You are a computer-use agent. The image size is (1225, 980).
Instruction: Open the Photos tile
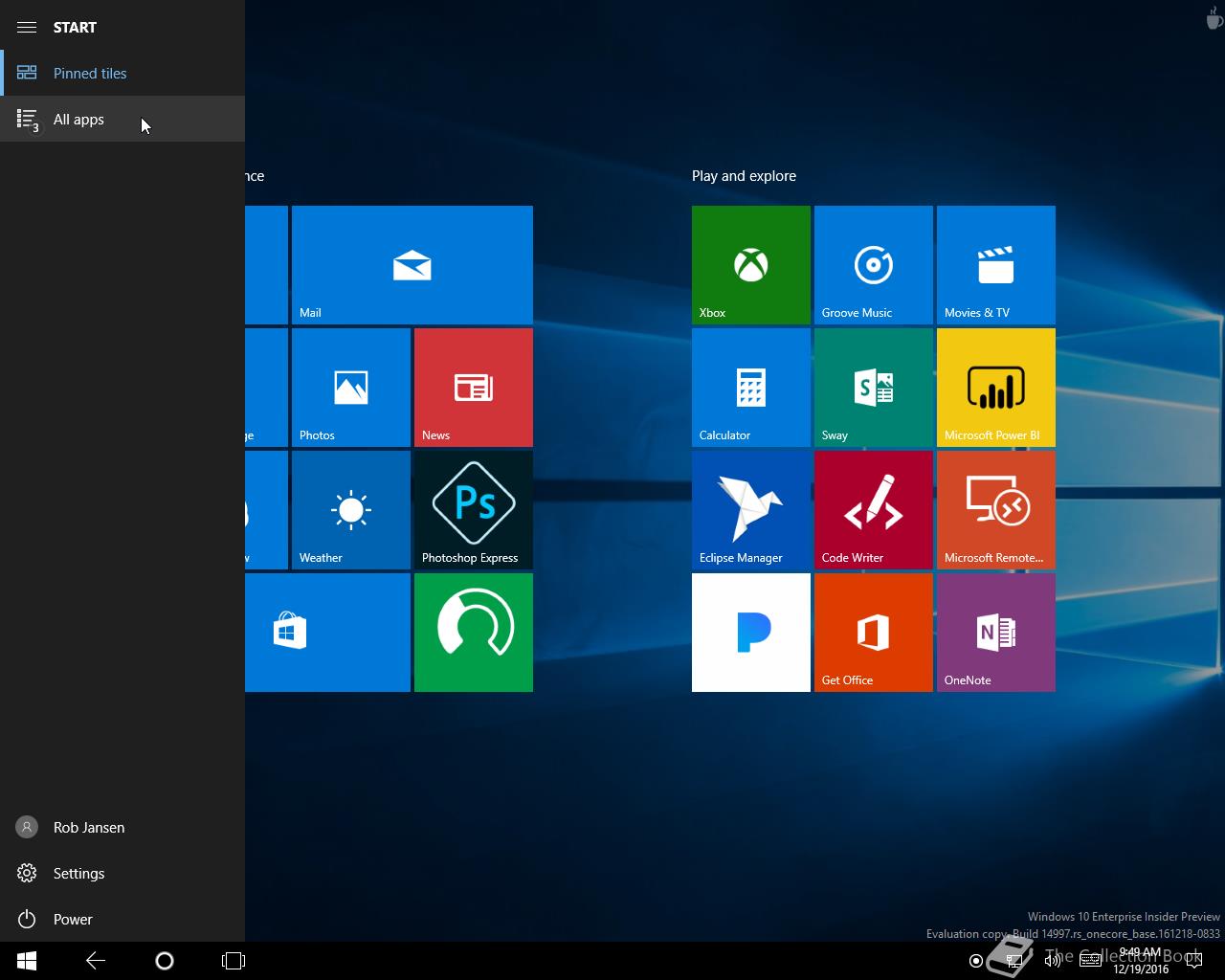(351, 388)
